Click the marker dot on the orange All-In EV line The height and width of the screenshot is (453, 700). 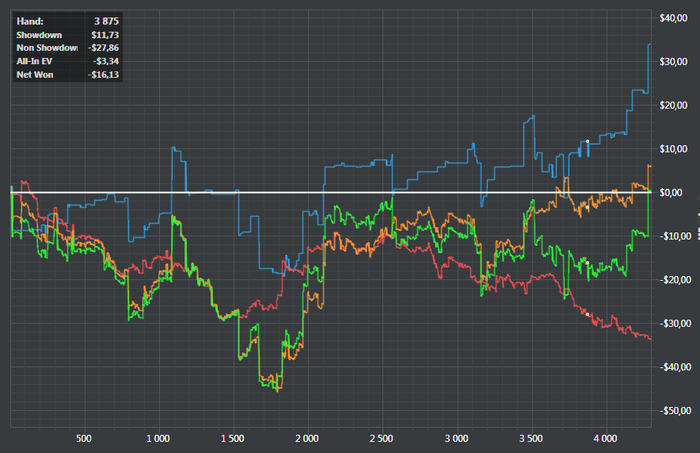click(x=588, y=207)
